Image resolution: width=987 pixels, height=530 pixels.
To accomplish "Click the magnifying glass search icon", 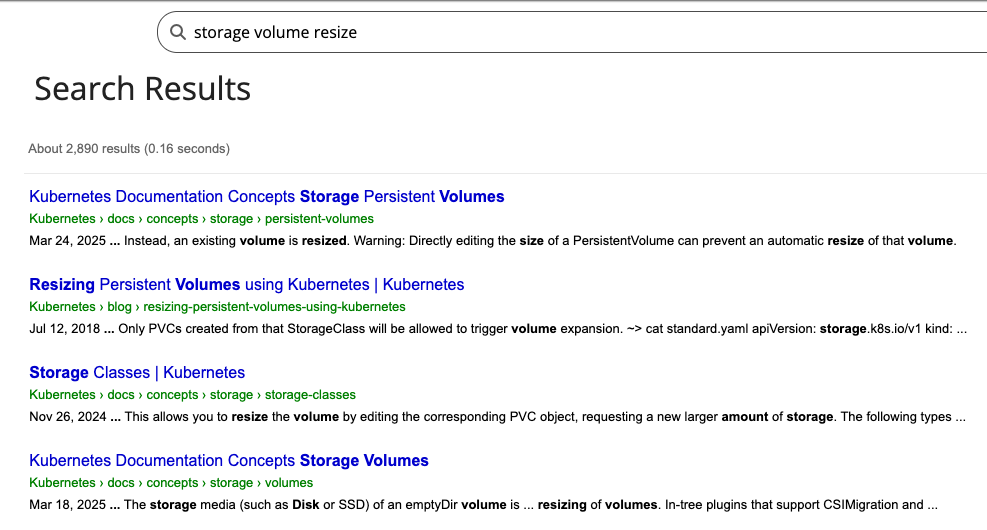I will pyautogui.click(x=178, y=32).
